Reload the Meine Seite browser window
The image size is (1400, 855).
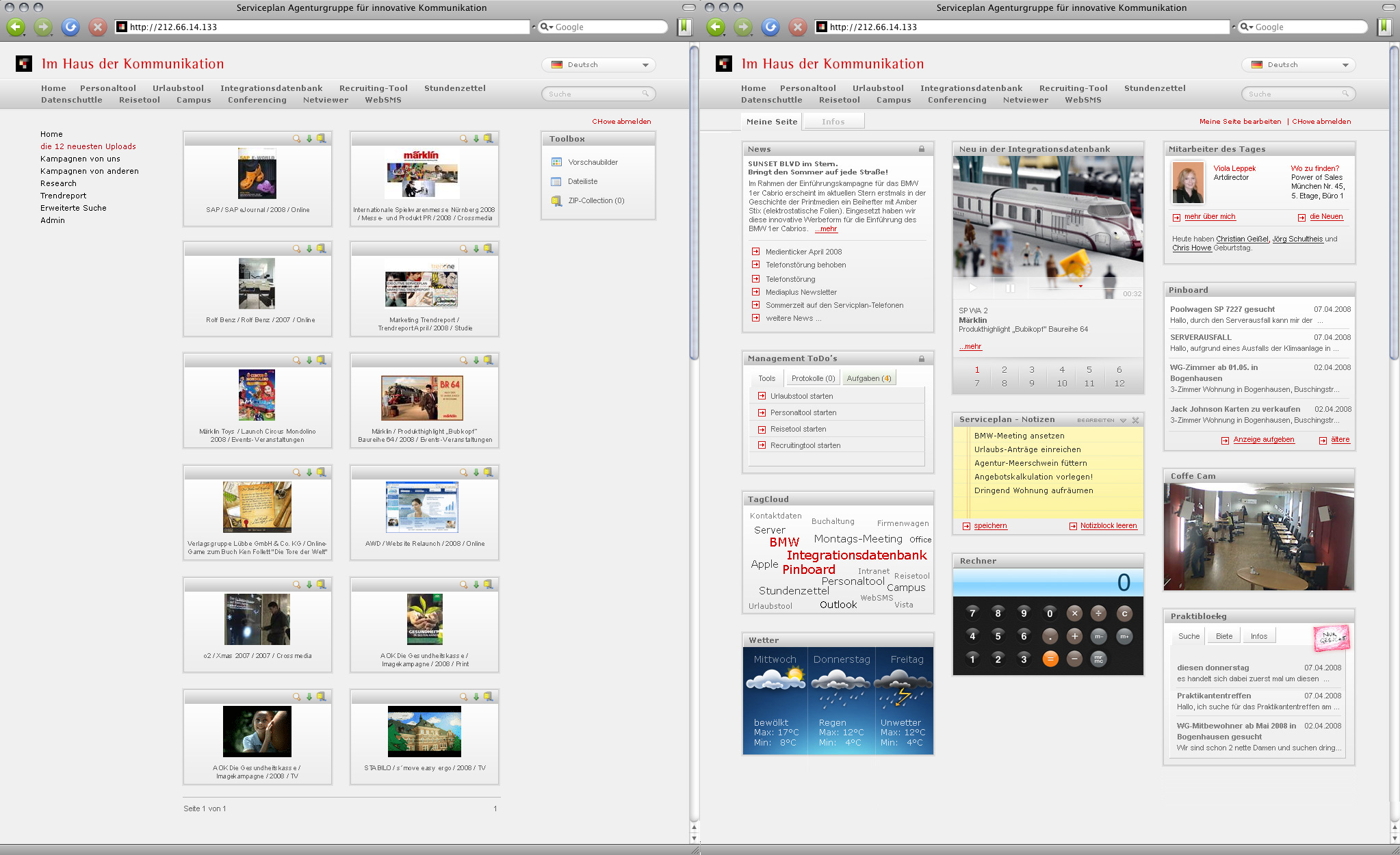point(770,27)
